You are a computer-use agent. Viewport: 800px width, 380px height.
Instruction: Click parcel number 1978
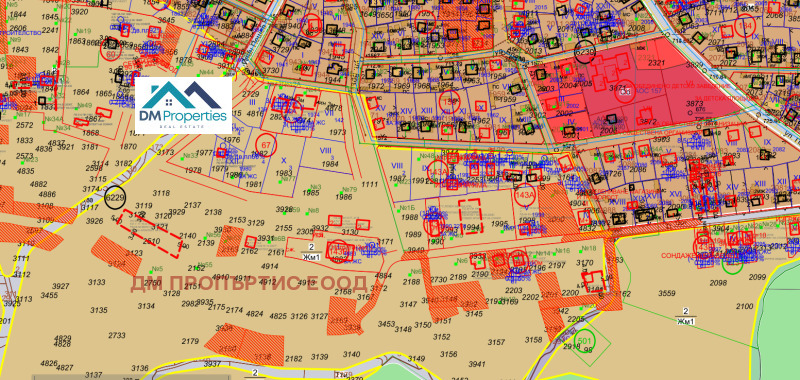(x=193, y=171)
